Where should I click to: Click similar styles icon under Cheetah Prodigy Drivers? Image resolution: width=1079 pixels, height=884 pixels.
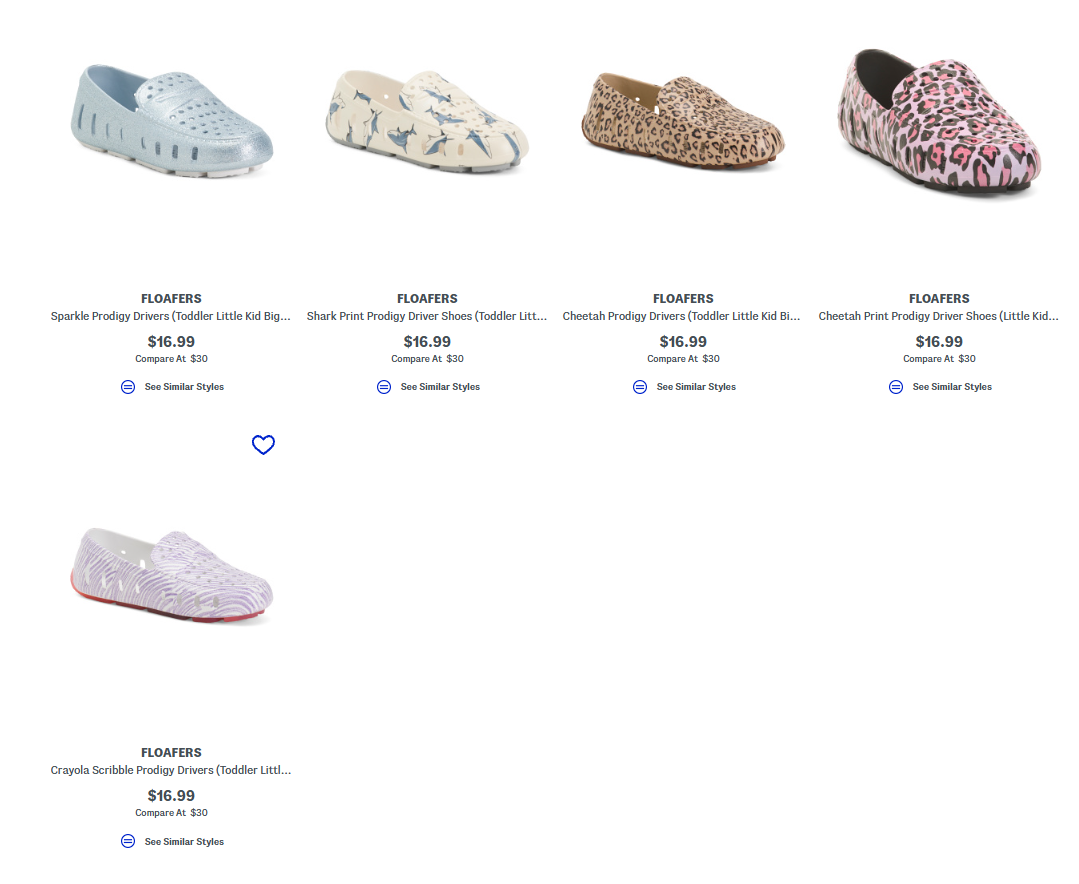[x=640, y=387]
